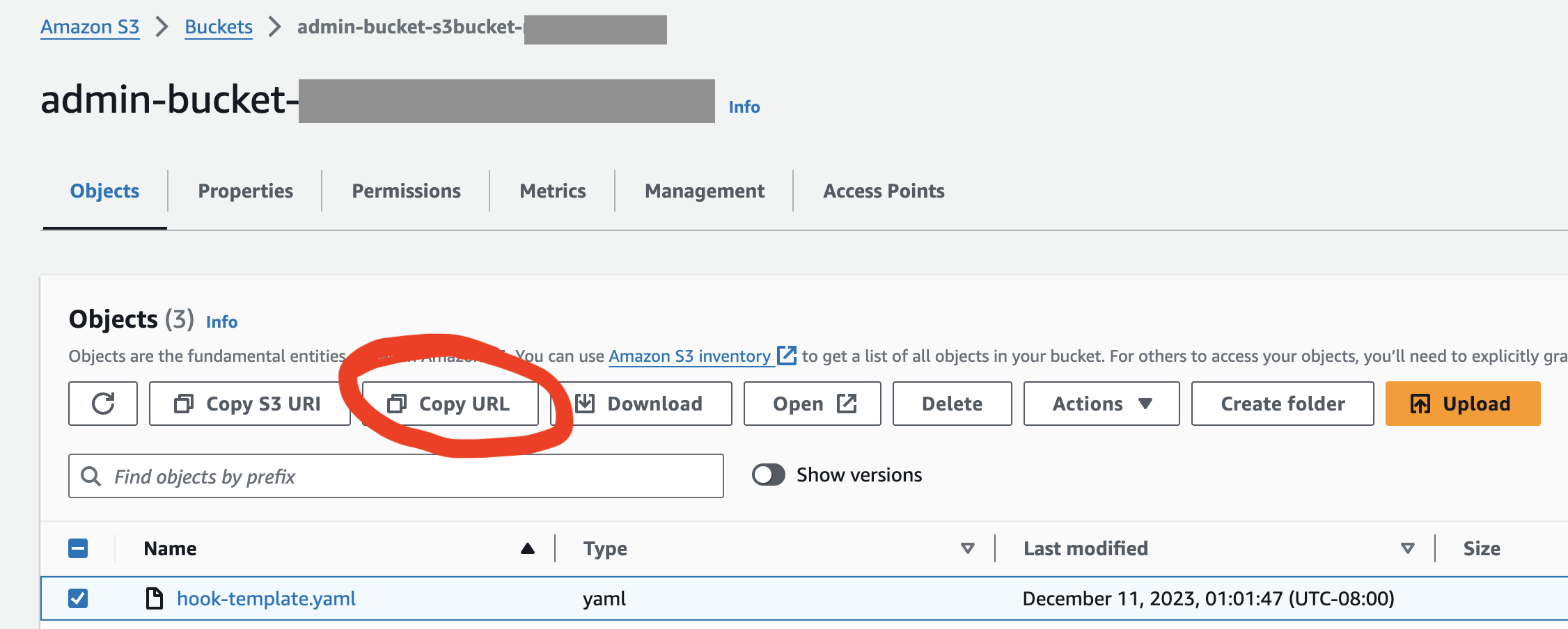Click the file icon beside hook-template.yaml
This screenshot has height=629, width=1568.
click(x=152, y=598)
